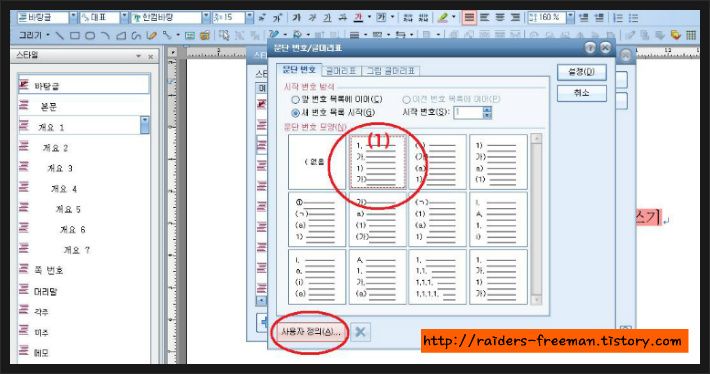Select 'start new number list' radio option (G)
This screenshot has width=710, height=374.
[x=296, y=113]
